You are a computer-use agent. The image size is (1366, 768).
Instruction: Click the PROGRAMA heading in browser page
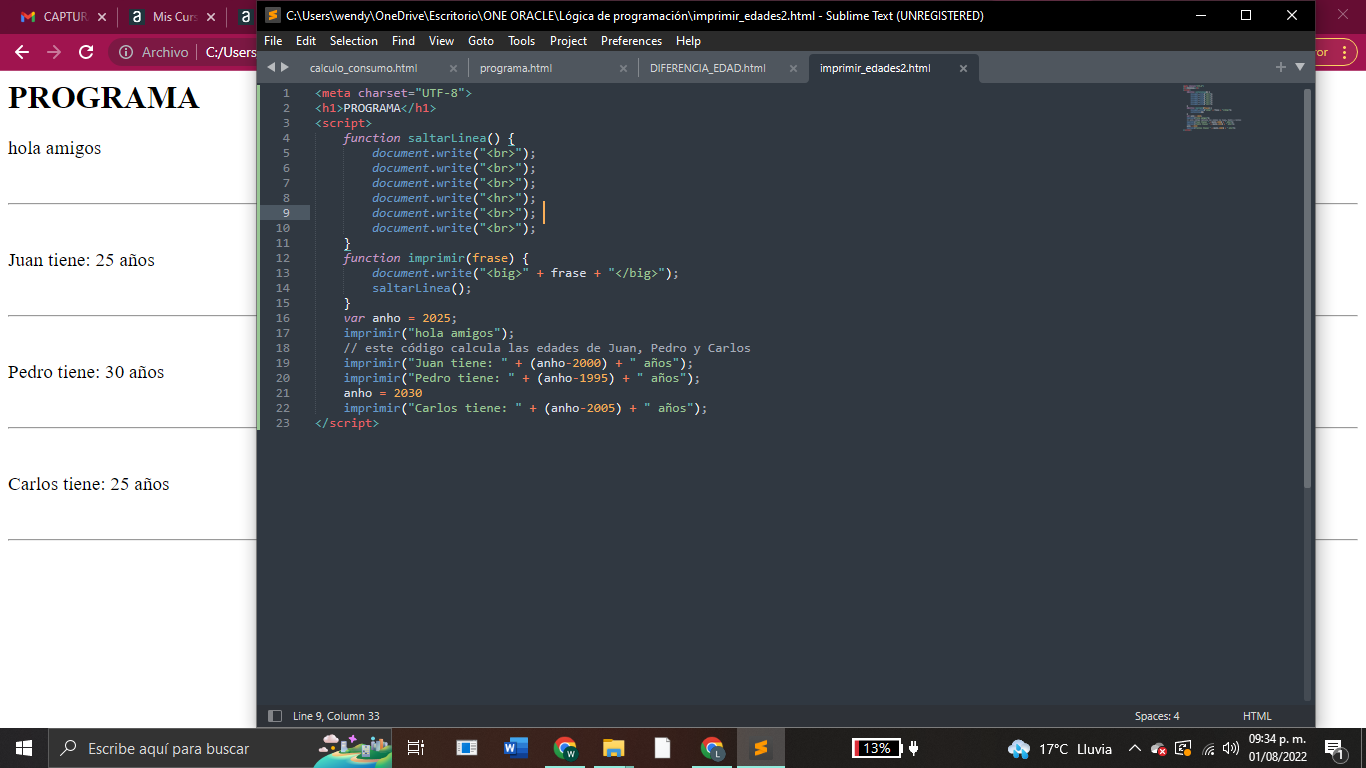click(104, 98)
